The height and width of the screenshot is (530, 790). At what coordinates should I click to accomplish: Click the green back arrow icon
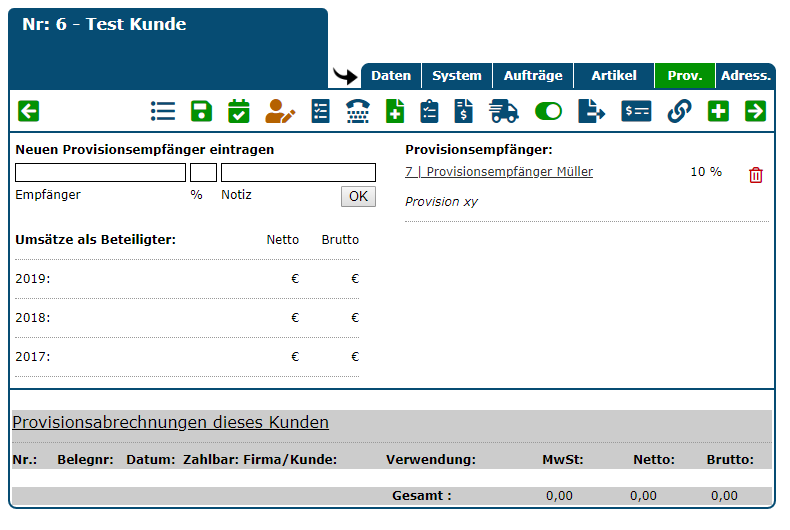[x=29, y=111]
